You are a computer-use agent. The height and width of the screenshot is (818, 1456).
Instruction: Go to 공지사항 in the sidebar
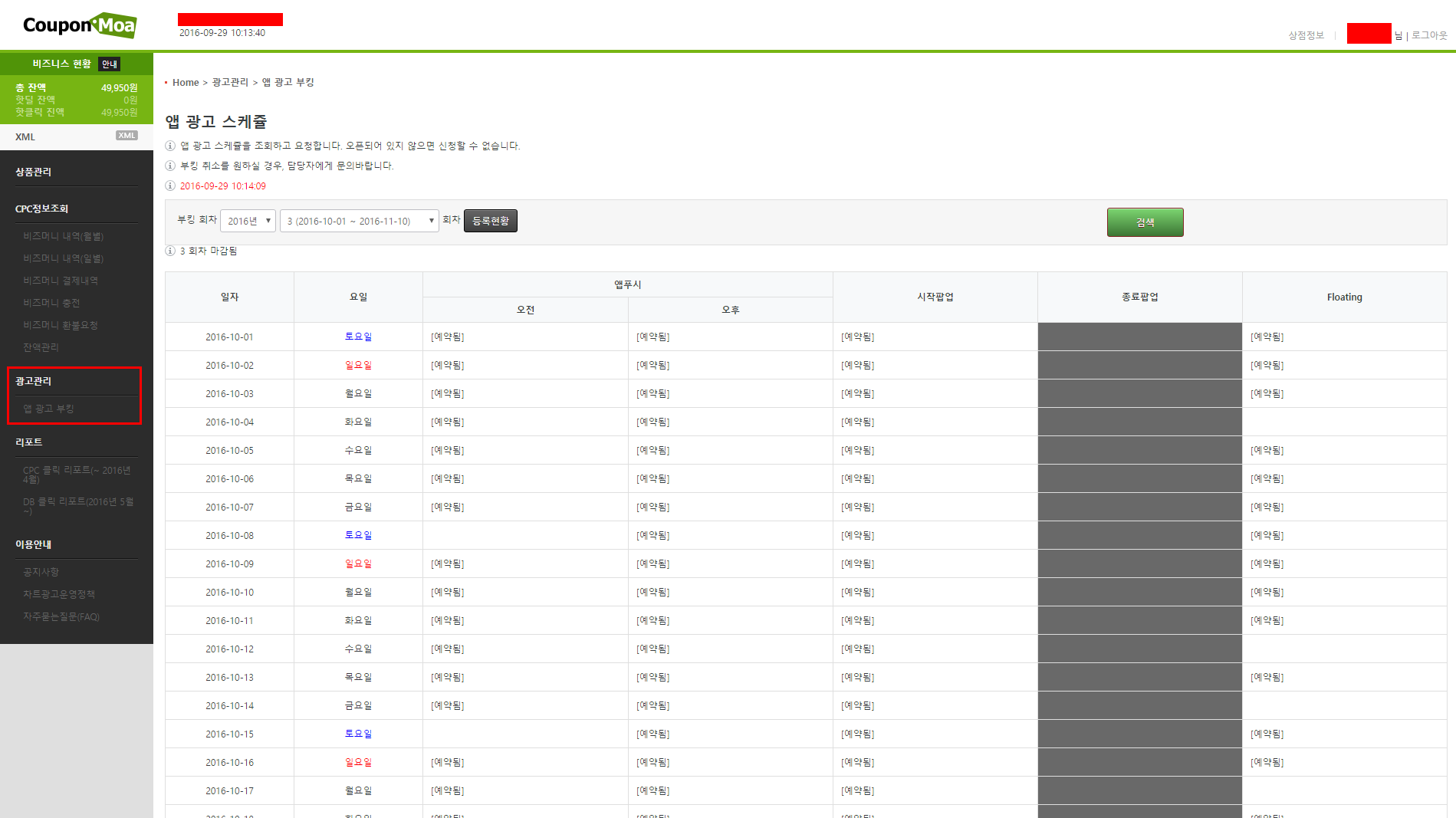(x=41, y=572)
